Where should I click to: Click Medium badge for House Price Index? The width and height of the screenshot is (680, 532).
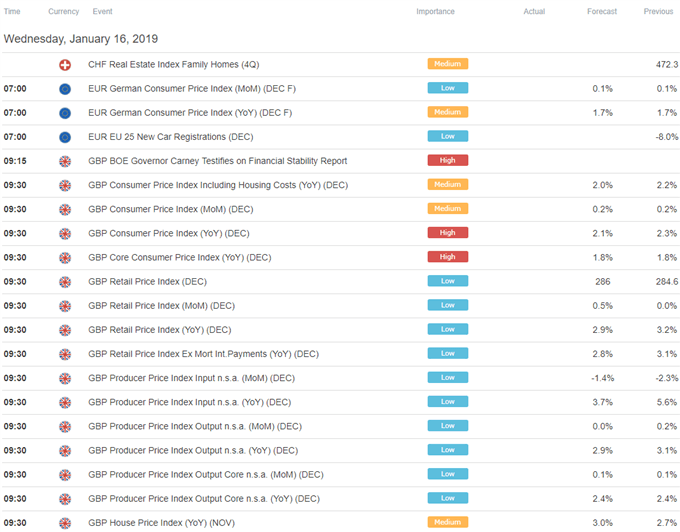(x=448, y=522)
